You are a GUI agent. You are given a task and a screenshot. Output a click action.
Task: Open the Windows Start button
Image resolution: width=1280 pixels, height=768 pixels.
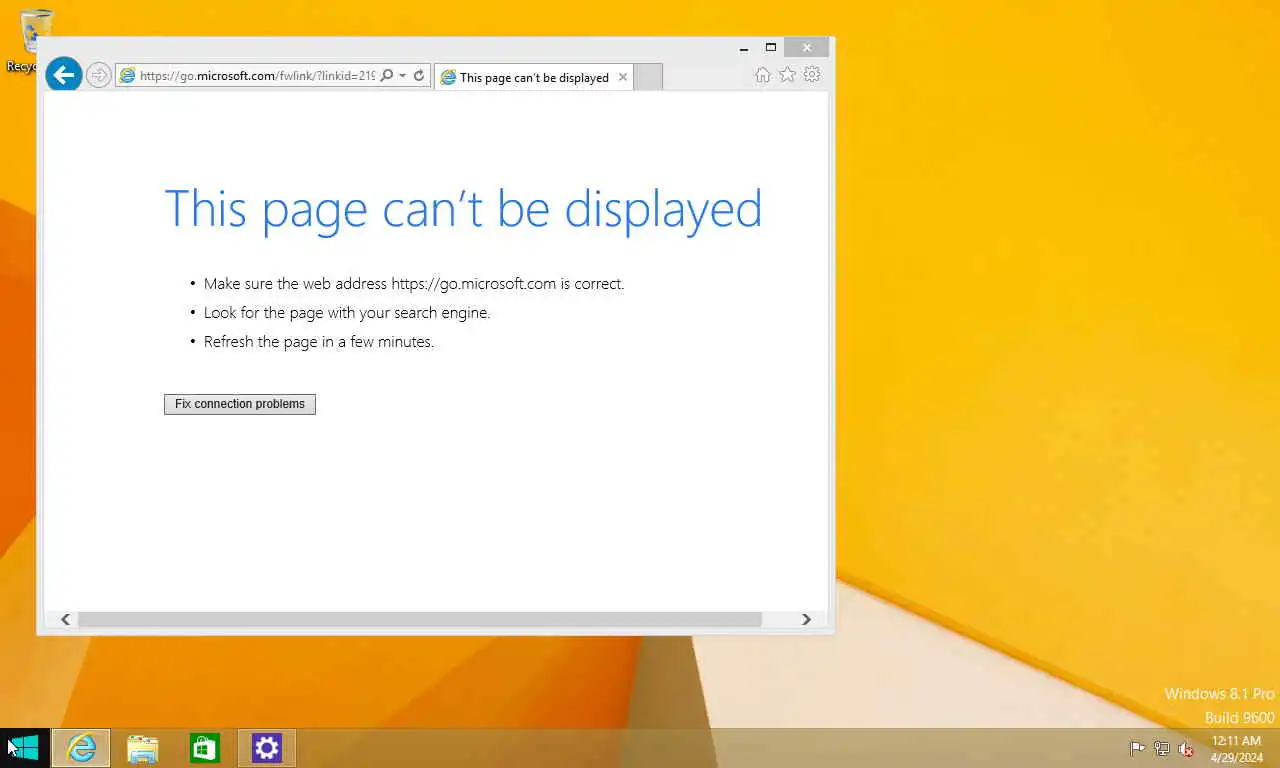tap(23, 748)
